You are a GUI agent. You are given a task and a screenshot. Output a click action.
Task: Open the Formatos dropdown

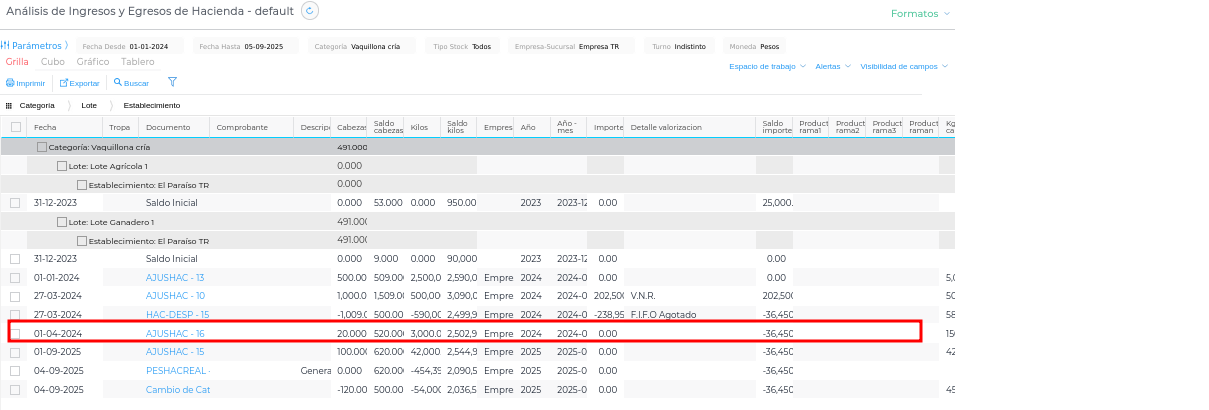(x=920, y=14)
